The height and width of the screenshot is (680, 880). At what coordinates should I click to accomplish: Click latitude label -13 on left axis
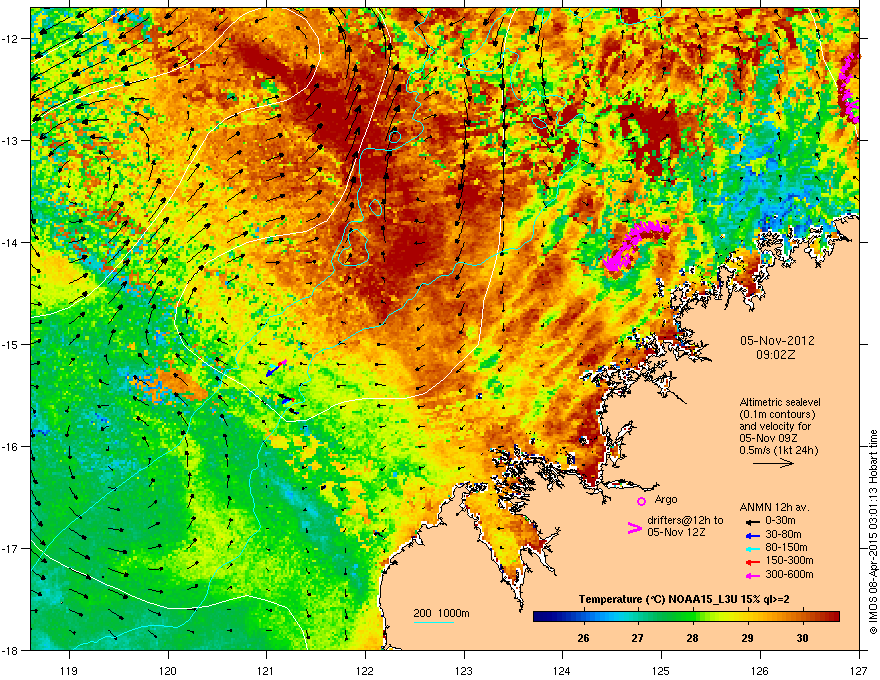[x=10, y=141]
